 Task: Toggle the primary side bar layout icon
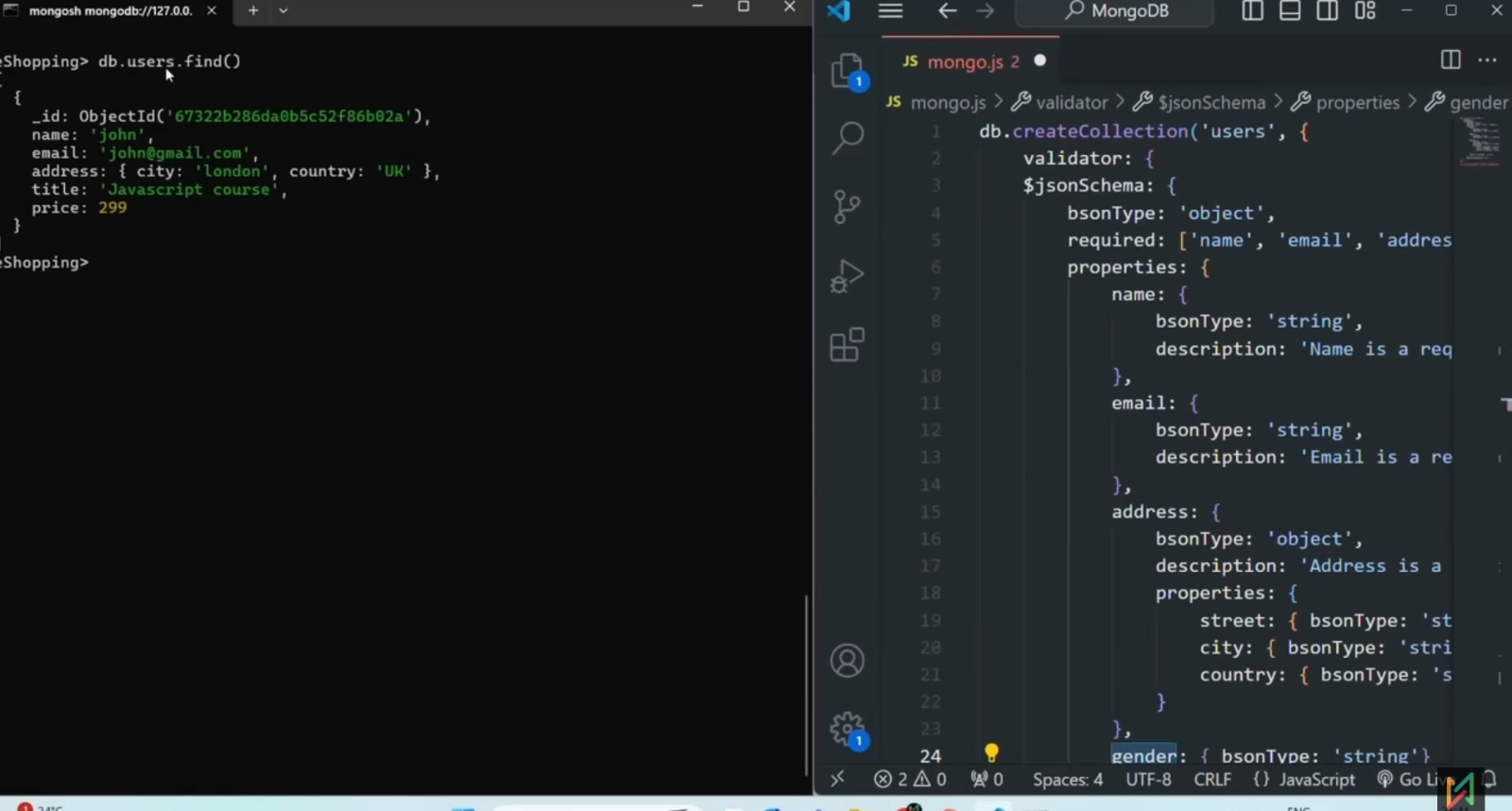point(1252,11)
